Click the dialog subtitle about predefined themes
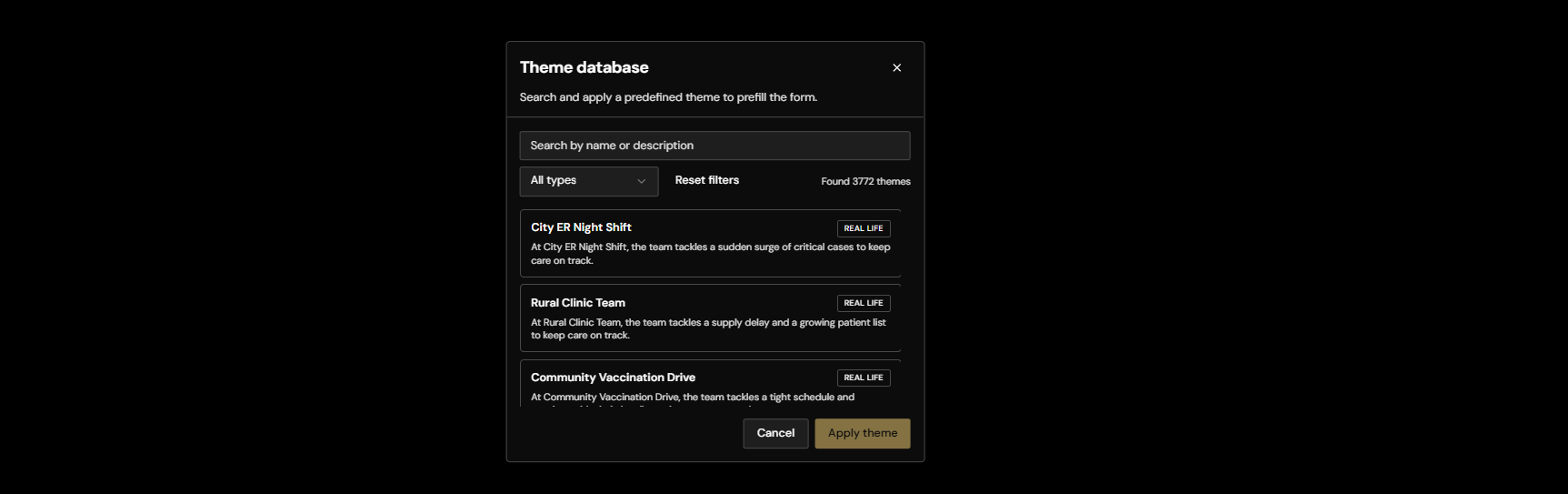The image size is (1568, 494). [x=668, y=97]
